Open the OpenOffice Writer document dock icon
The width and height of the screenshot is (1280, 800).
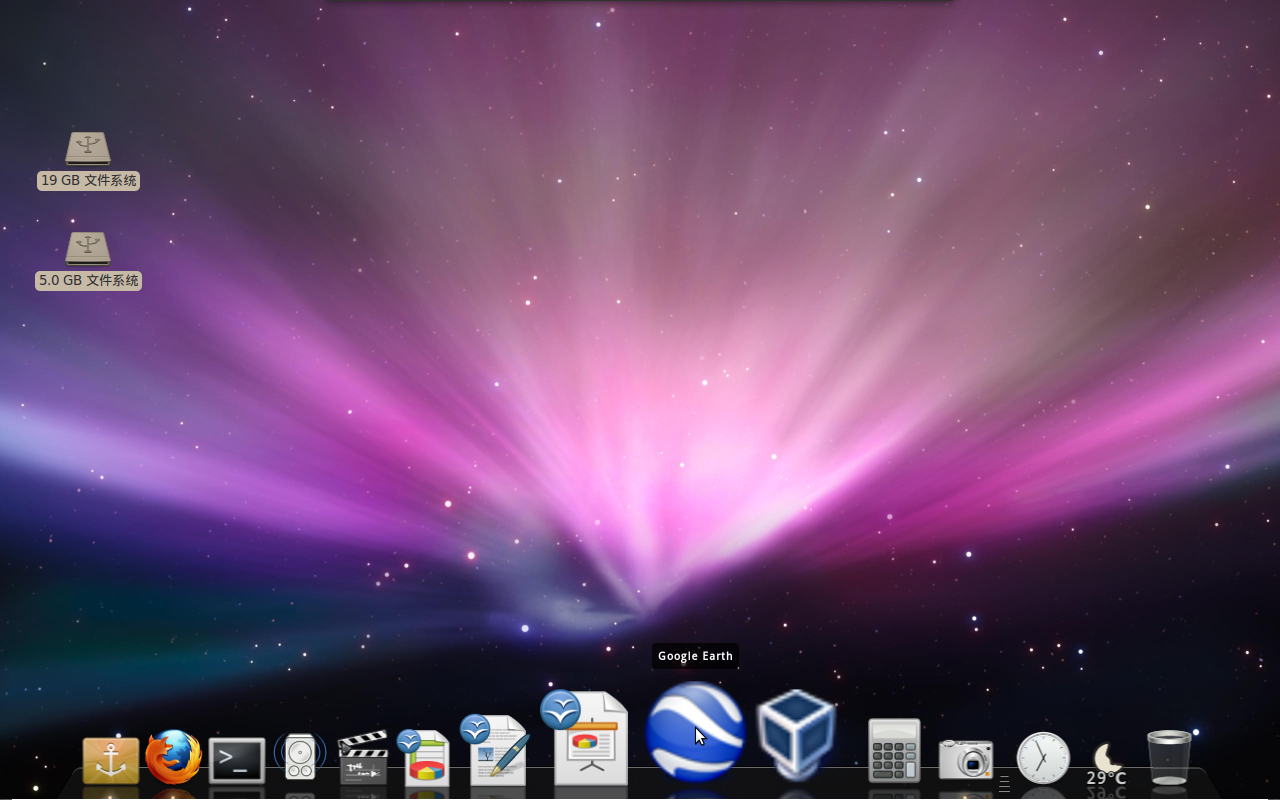pyautogui.click(x=495, y=750)
